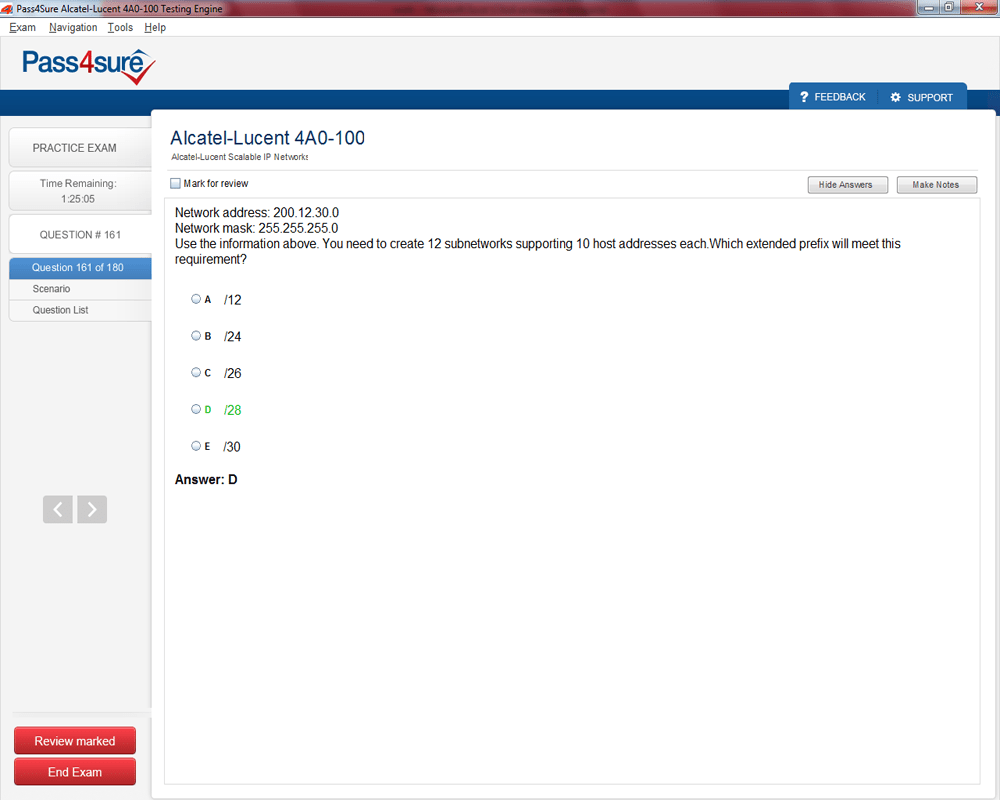Select answer E radio button /30
Viewport: 1000px width, 800px height.
[196, 446]
